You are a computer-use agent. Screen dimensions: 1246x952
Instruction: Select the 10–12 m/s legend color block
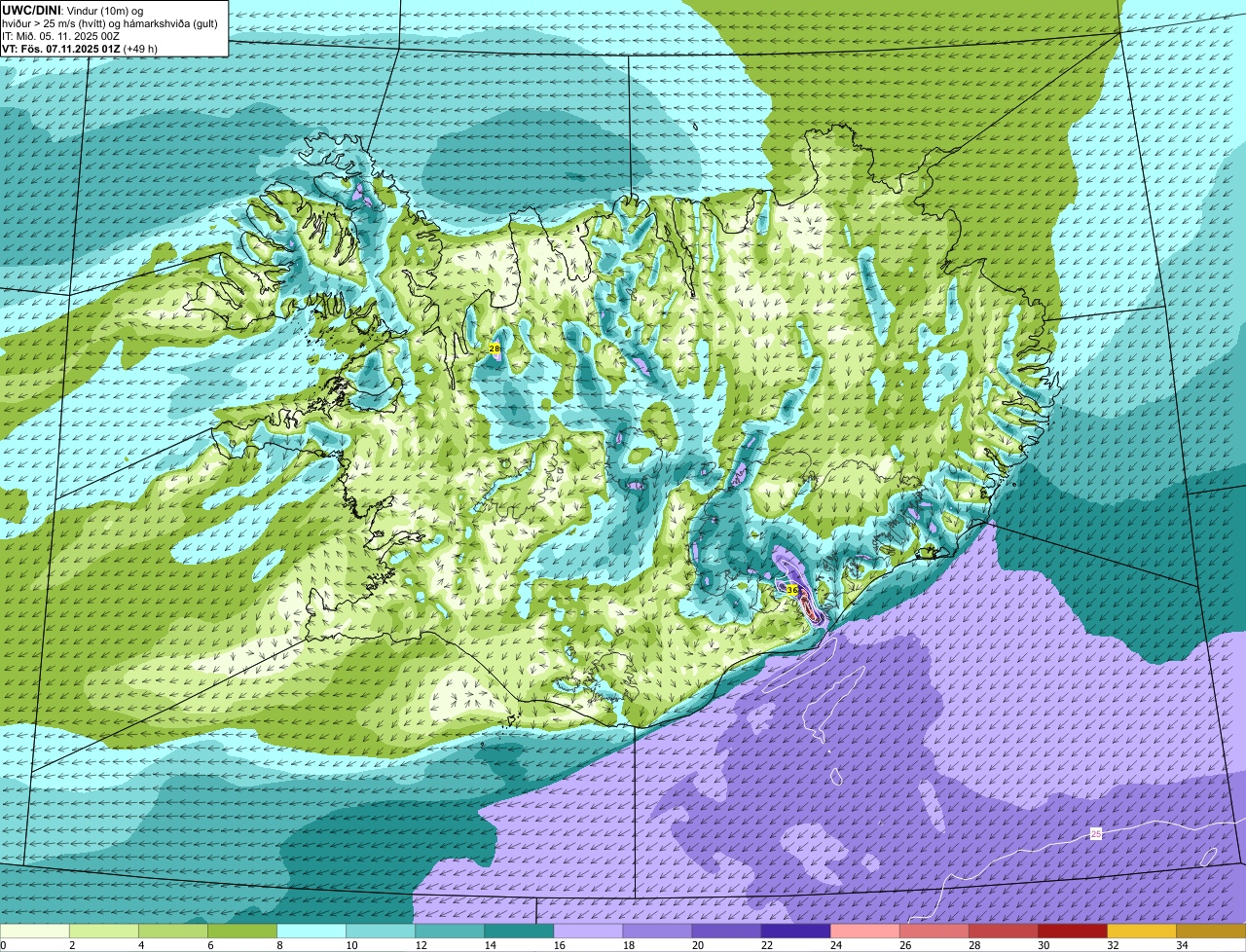pyautogui.click(x=381, y=931)
